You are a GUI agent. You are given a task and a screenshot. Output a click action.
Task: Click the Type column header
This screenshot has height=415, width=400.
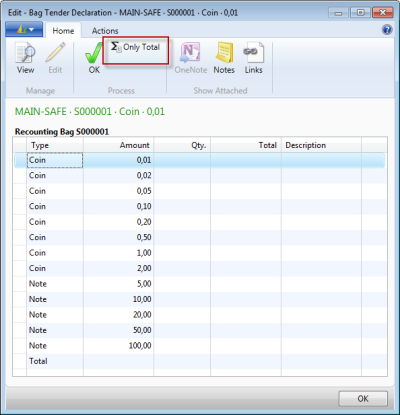(x=55, y=145)
